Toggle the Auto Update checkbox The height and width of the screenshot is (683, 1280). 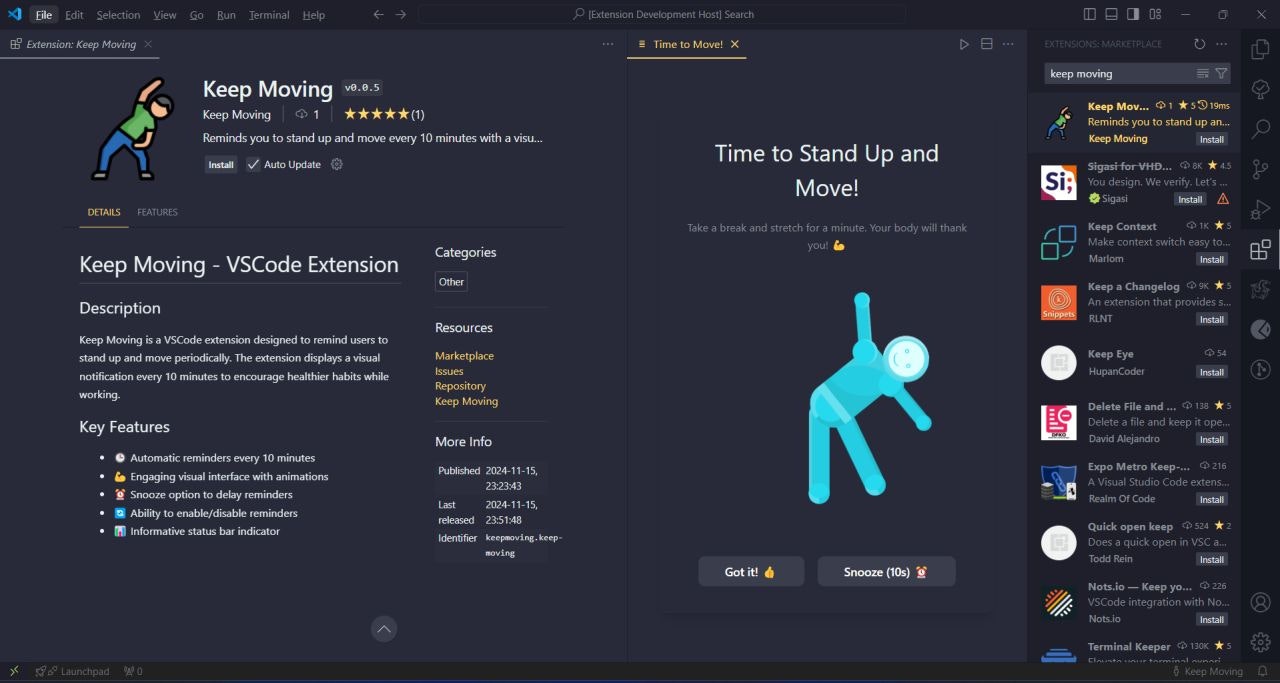(253, 164)
